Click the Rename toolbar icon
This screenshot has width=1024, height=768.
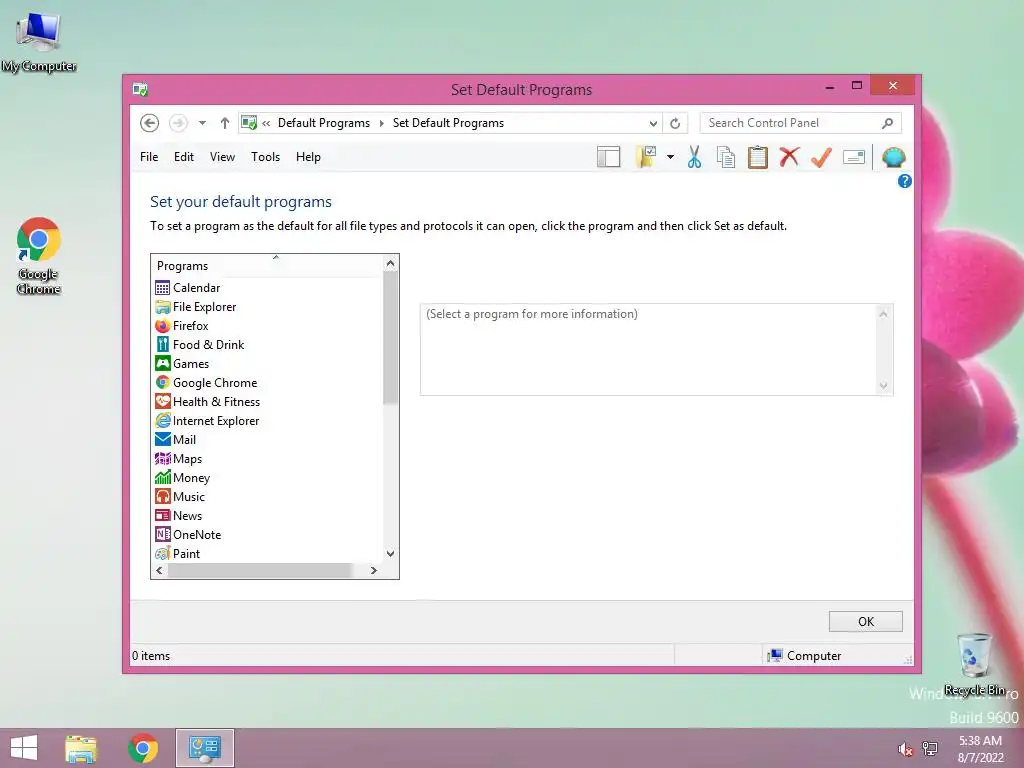[x=854, y=157]
